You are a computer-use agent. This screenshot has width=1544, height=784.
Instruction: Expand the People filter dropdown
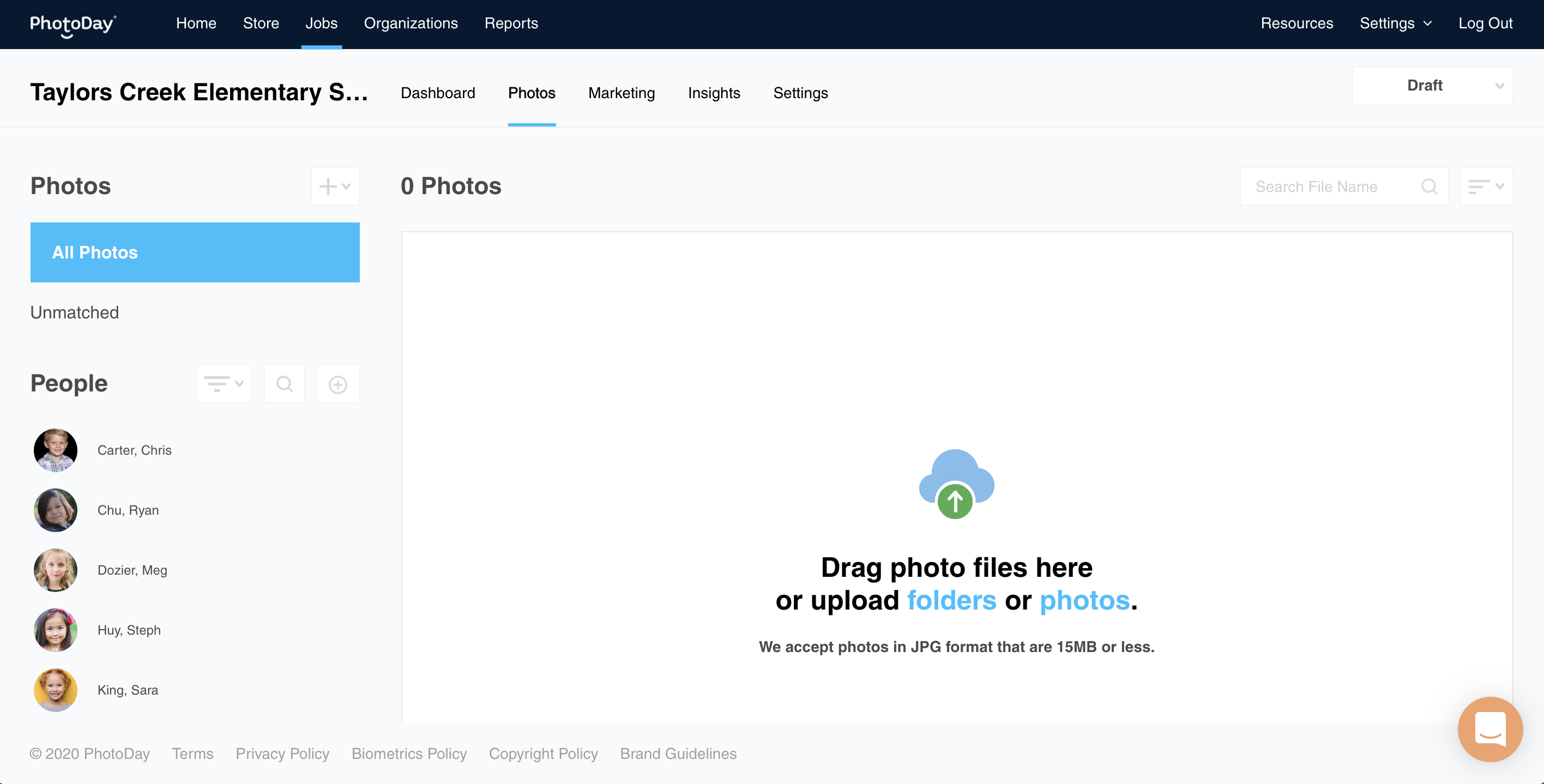click(224, 384)
